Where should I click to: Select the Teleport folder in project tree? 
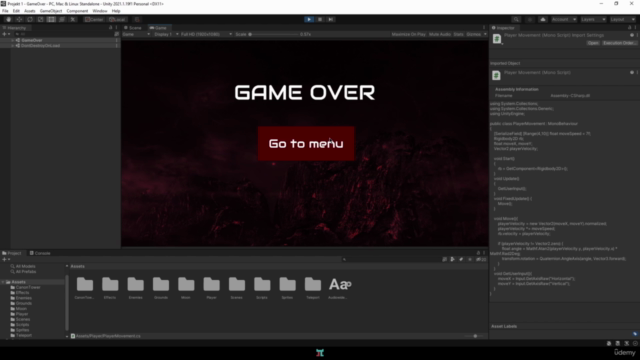[21, 335]
